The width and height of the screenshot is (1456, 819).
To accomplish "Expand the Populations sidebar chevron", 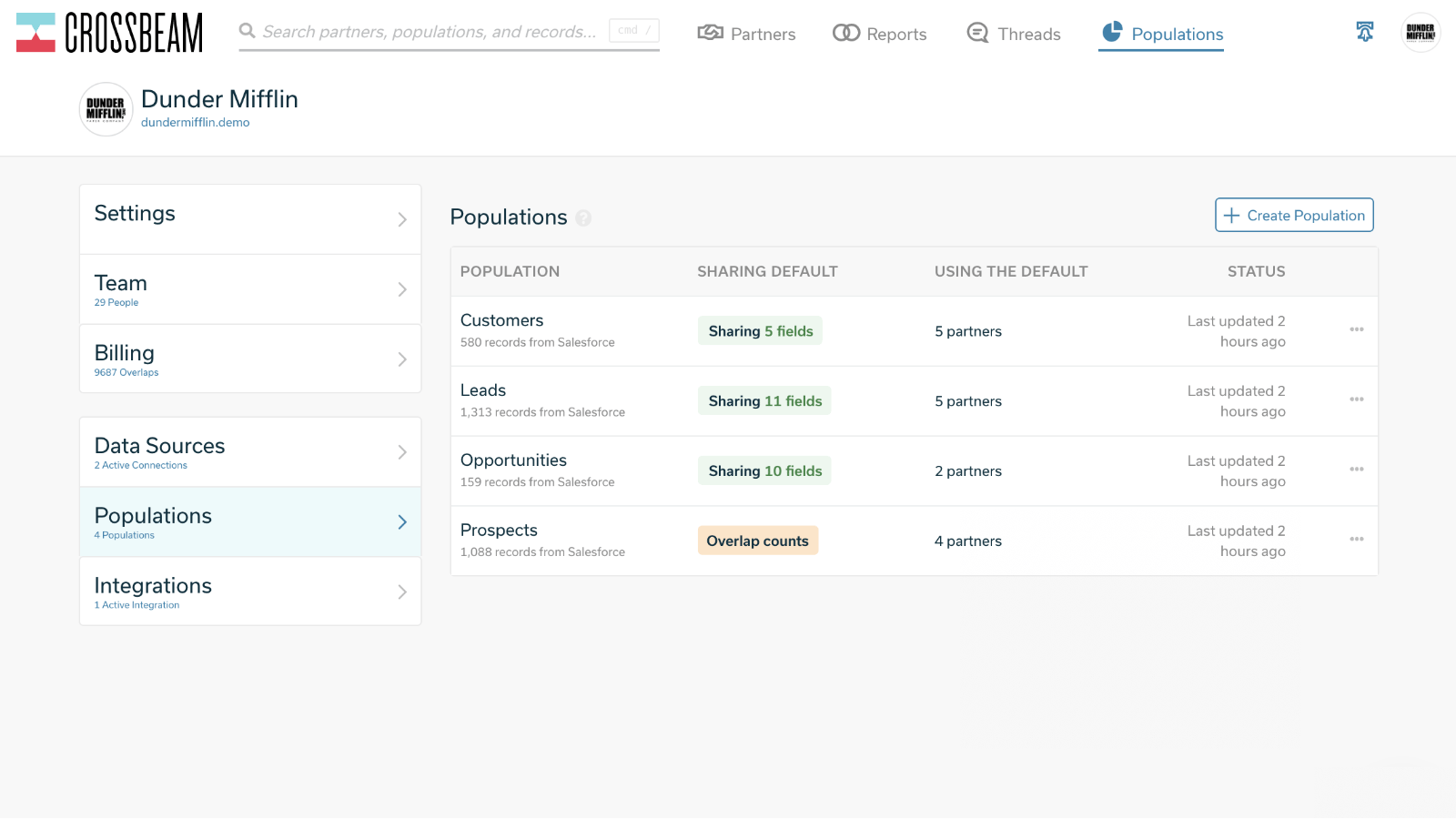I will coord(402,522).
